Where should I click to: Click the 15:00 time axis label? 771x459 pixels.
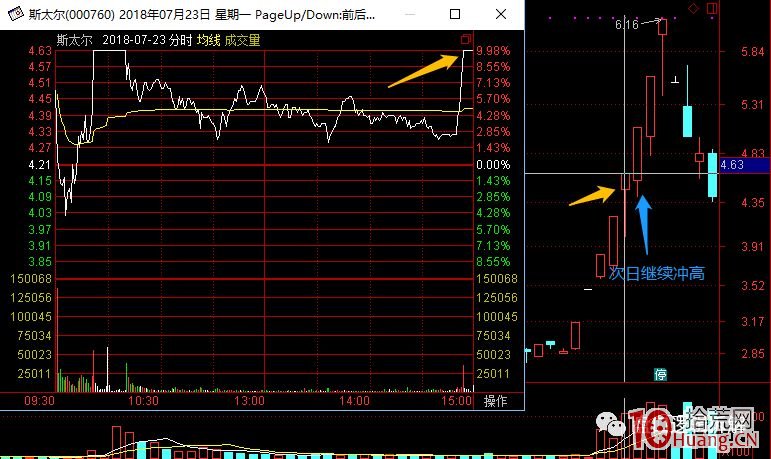(456, 401)
